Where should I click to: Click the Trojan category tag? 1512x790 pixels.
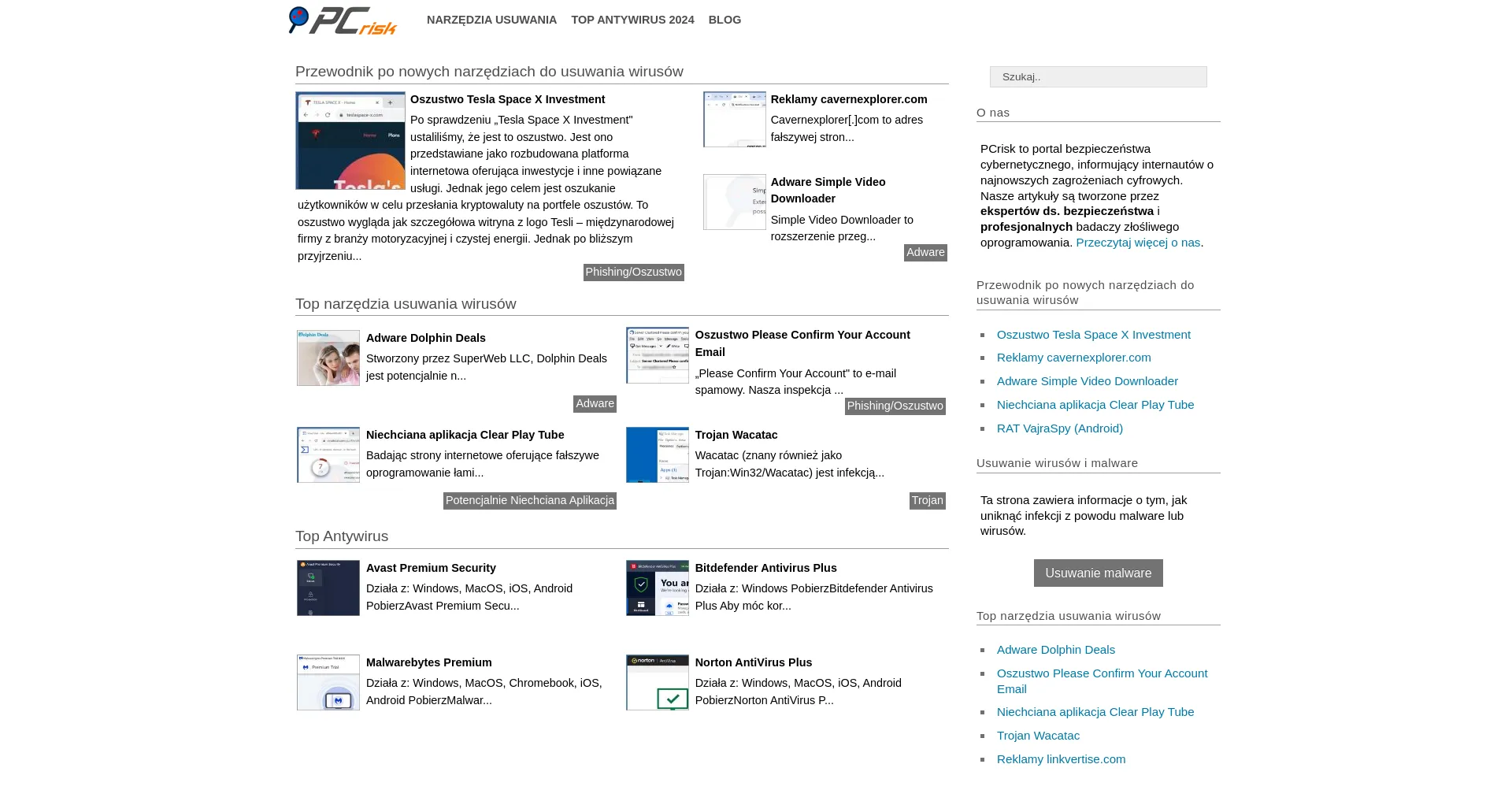click(927, 500)
